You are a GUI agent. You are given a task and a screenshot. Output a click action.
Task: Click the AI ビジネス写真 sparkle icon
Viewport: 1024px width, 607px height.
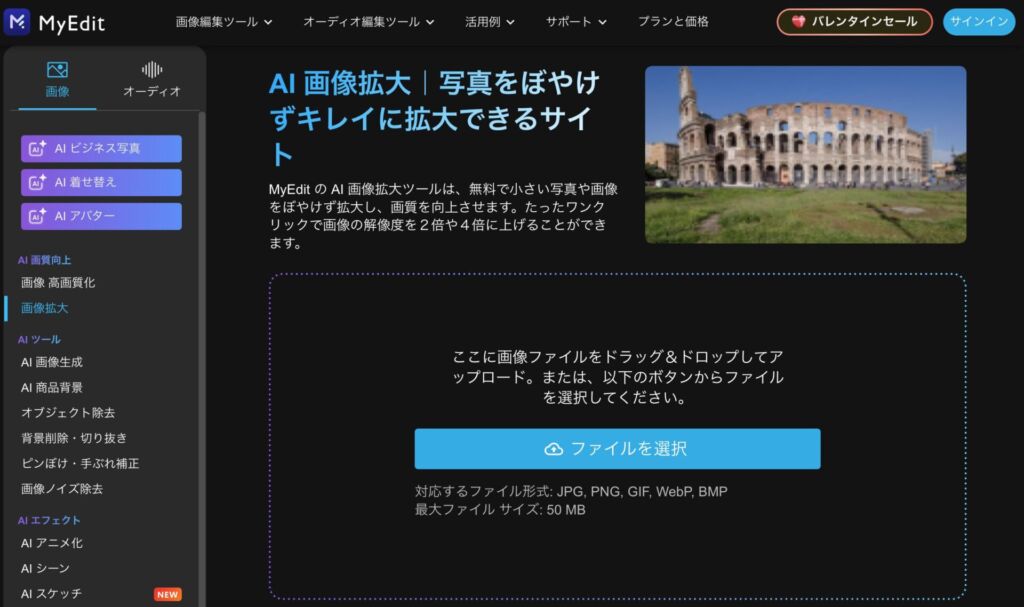[37, 149]
